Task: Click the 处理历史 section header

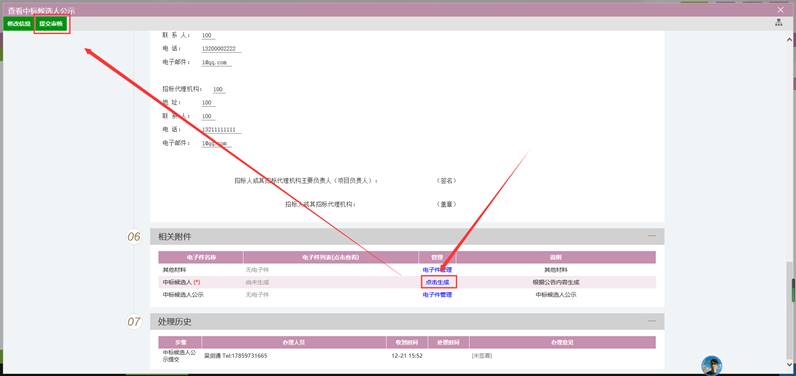Action: (x=407, y=322)
